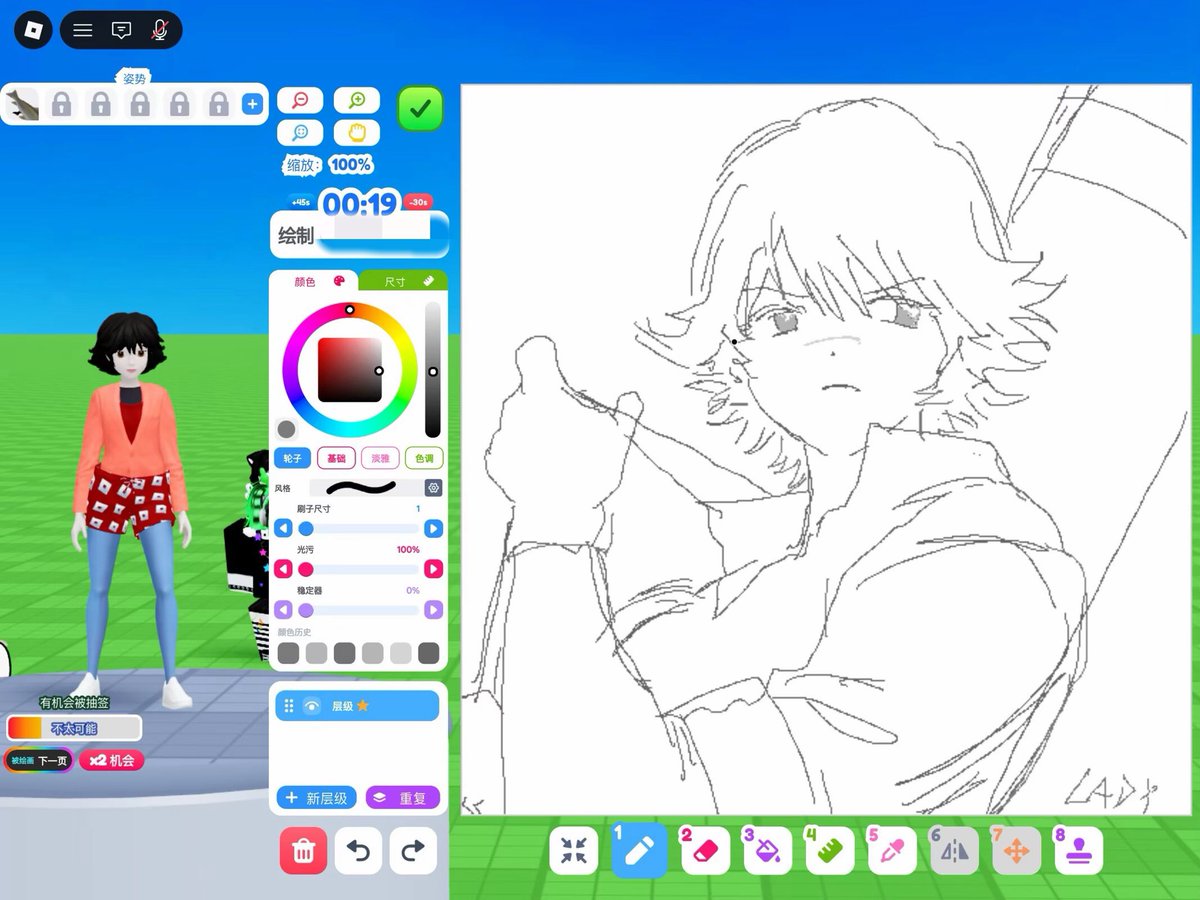This screenshot has width=1200, height=900.
Task: Click the brush size slider track
Action: (x=358, y=528)
